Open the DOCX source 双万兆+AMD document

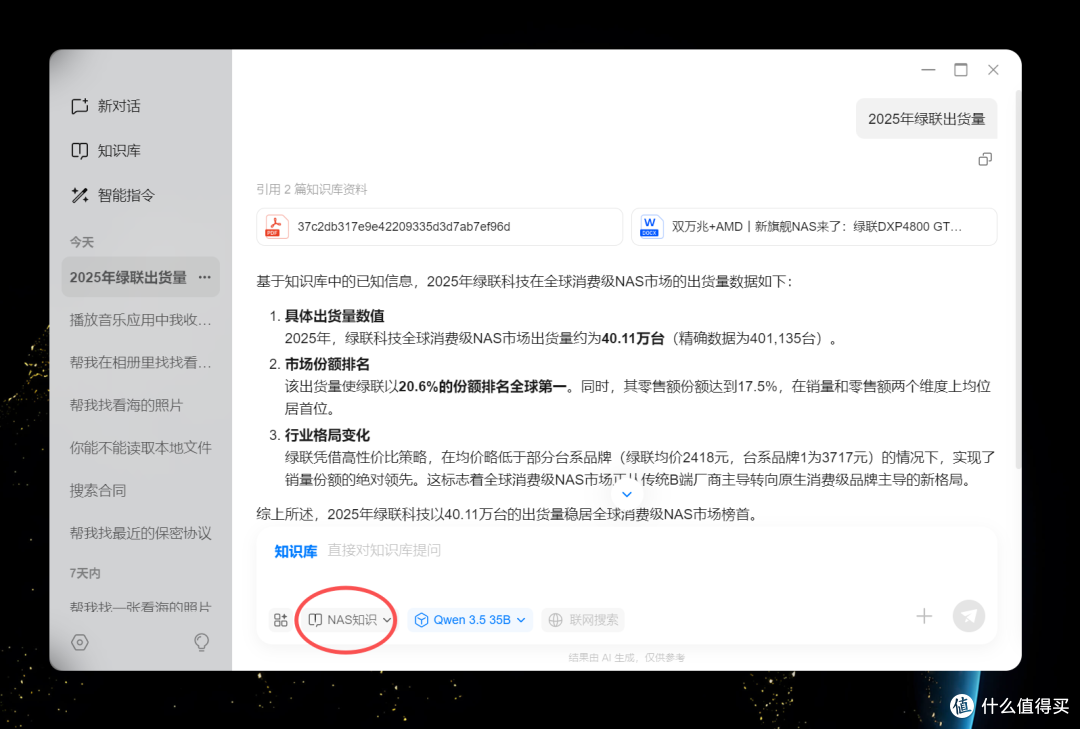tap(814, 227)
